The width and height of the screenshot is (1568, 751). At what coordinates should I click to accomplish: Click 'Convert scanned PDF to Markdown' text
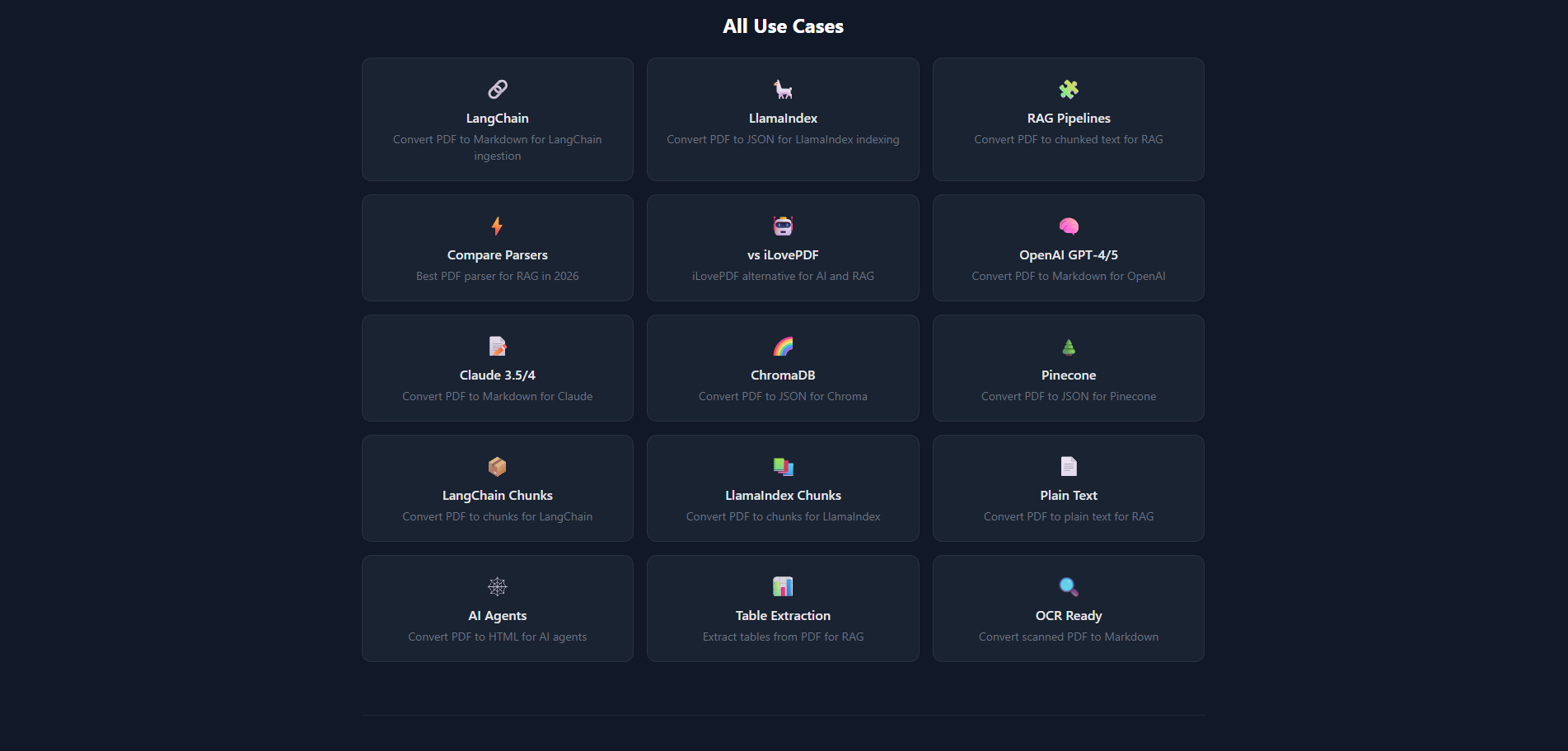point(1069,637)
